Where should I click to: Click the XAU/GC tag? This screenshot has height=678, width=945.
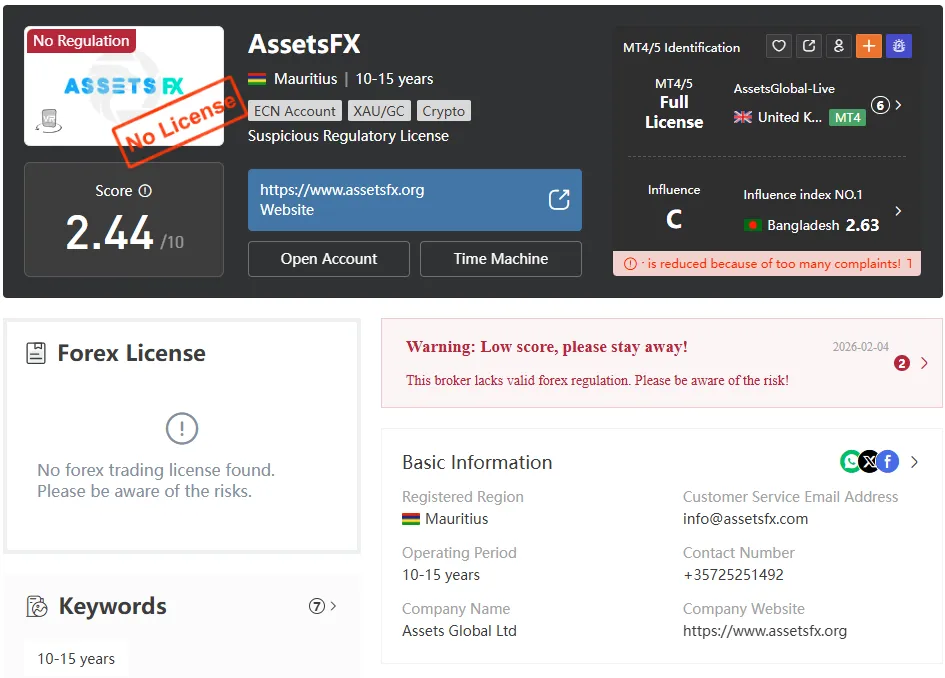[x=379, y=111]
